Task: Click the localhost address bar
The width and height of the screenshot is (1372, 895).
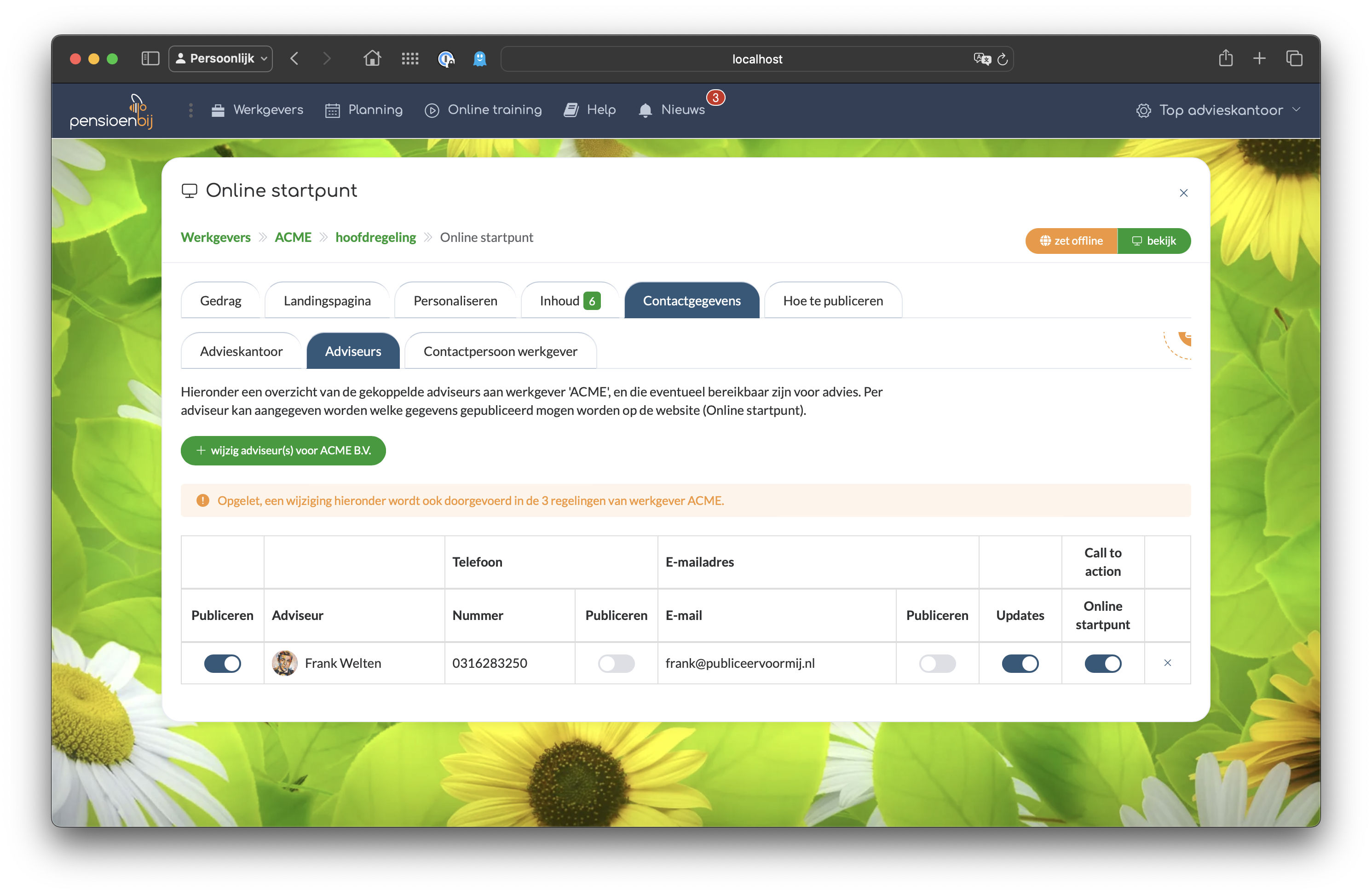Action: pyautogui.click(x=757, y=59)
